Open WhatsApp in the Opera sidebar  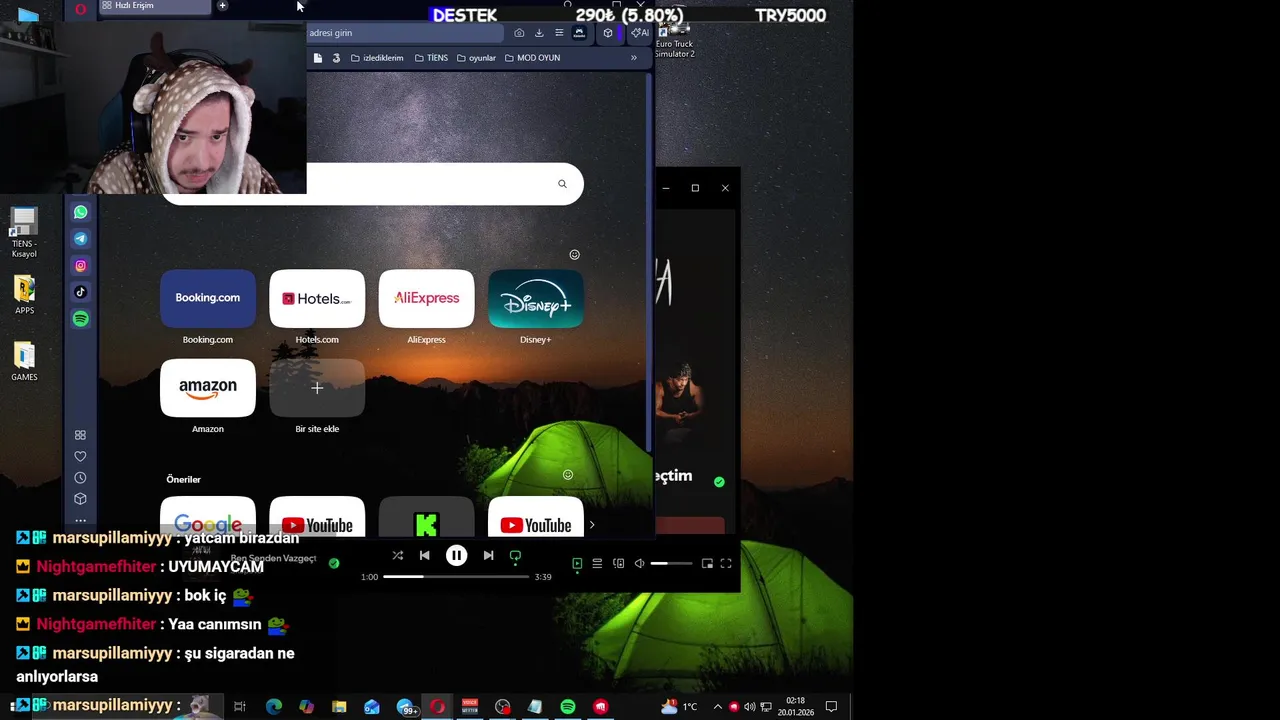click(81, 212)
